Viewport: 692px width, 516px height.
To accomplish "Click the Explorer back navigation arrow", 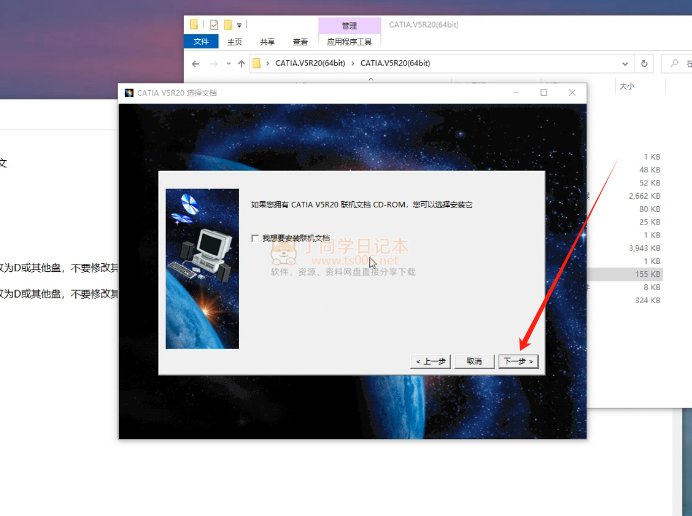I will (x=196, y=64).
